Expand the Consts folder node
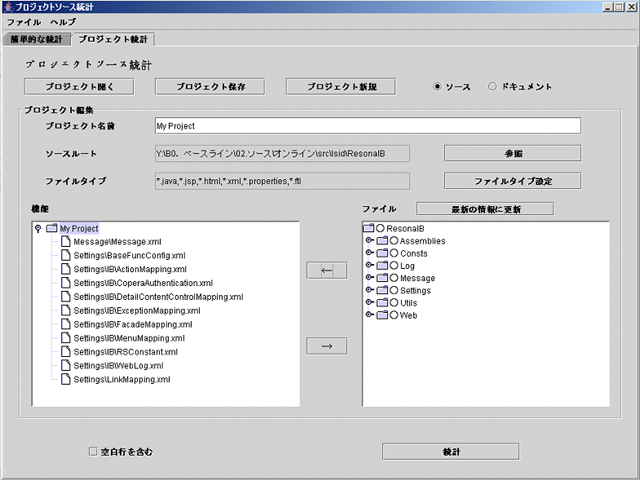Viewport: 640px width, 480px height. [369, 254]
